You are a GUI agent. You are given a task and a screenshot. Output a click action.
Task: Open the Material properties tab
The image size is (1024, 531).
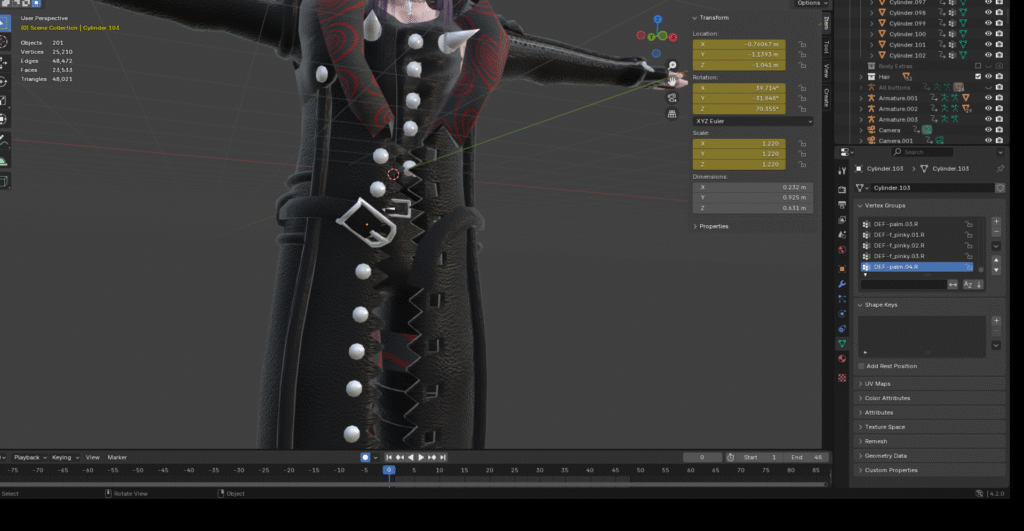click(x=842, y=358)
